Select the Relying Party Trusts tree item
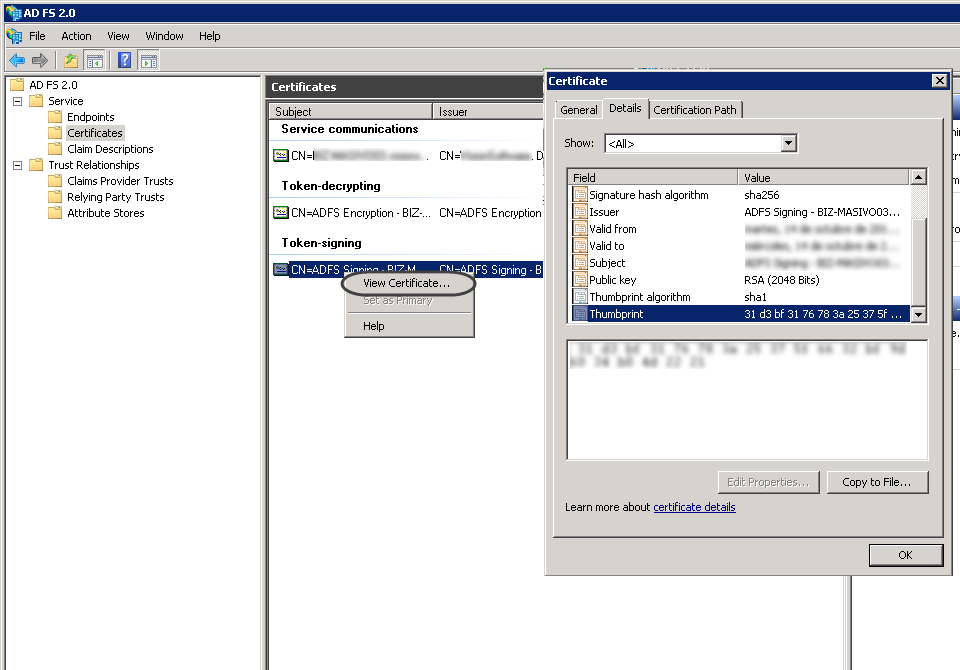Image resolution: width=960 pixels, height=670 pixels. tap(116, 197)
